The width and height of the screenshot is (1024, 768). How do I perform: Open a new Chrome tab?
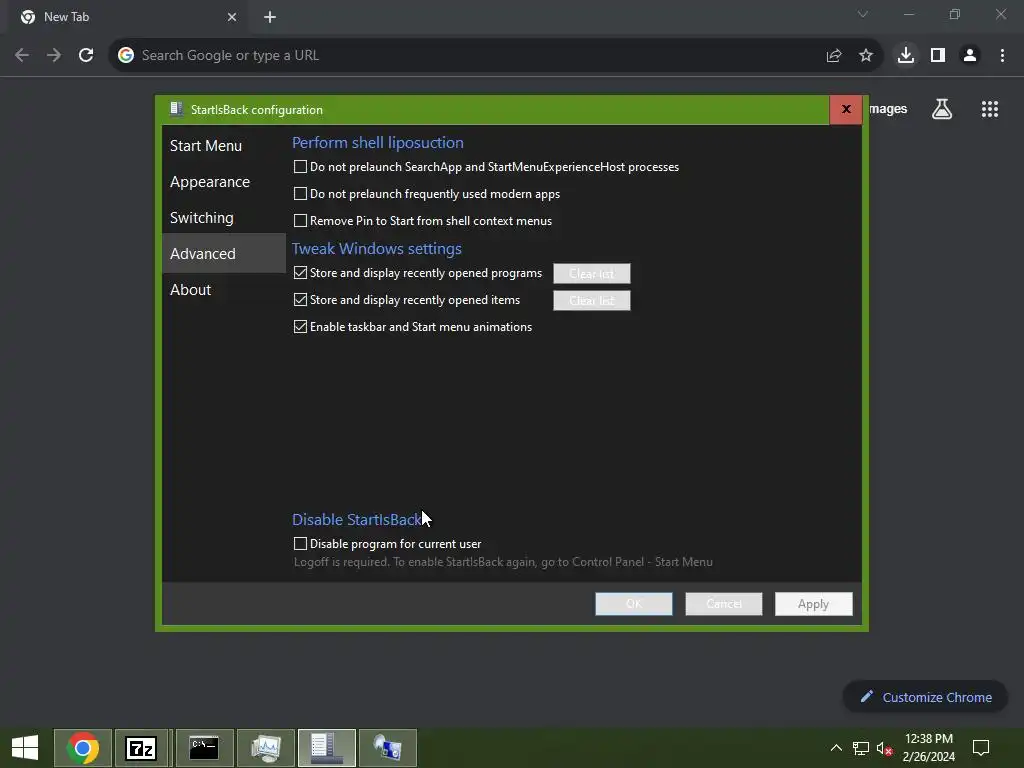coord(270,17)
